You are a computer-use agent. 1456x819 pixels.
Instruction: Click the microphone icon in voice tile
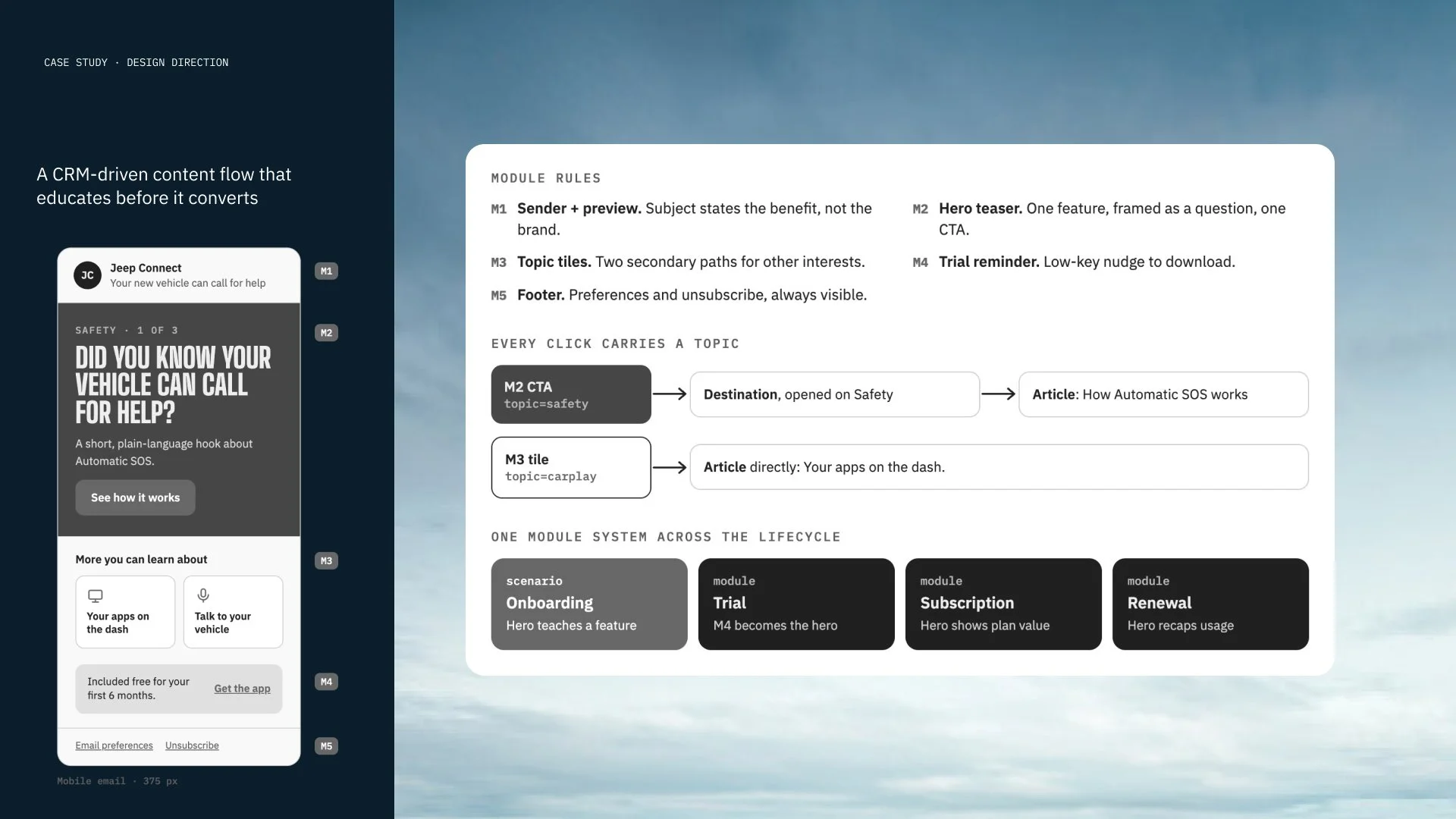pos(203,595)
